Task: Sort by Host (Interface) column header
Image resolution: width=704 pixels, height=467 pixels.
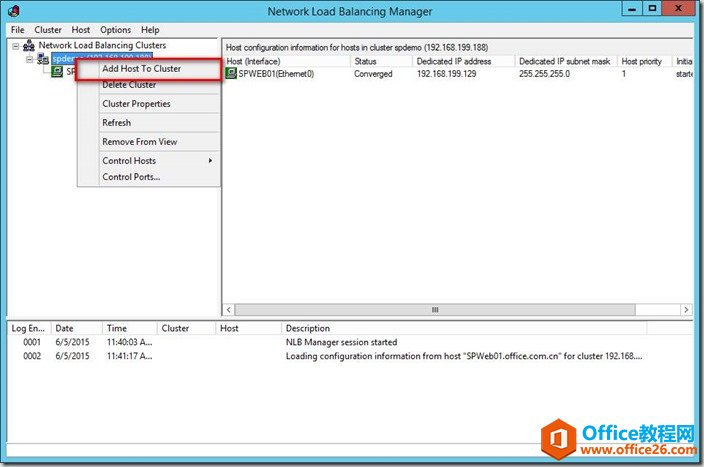Action: [286, 61]
